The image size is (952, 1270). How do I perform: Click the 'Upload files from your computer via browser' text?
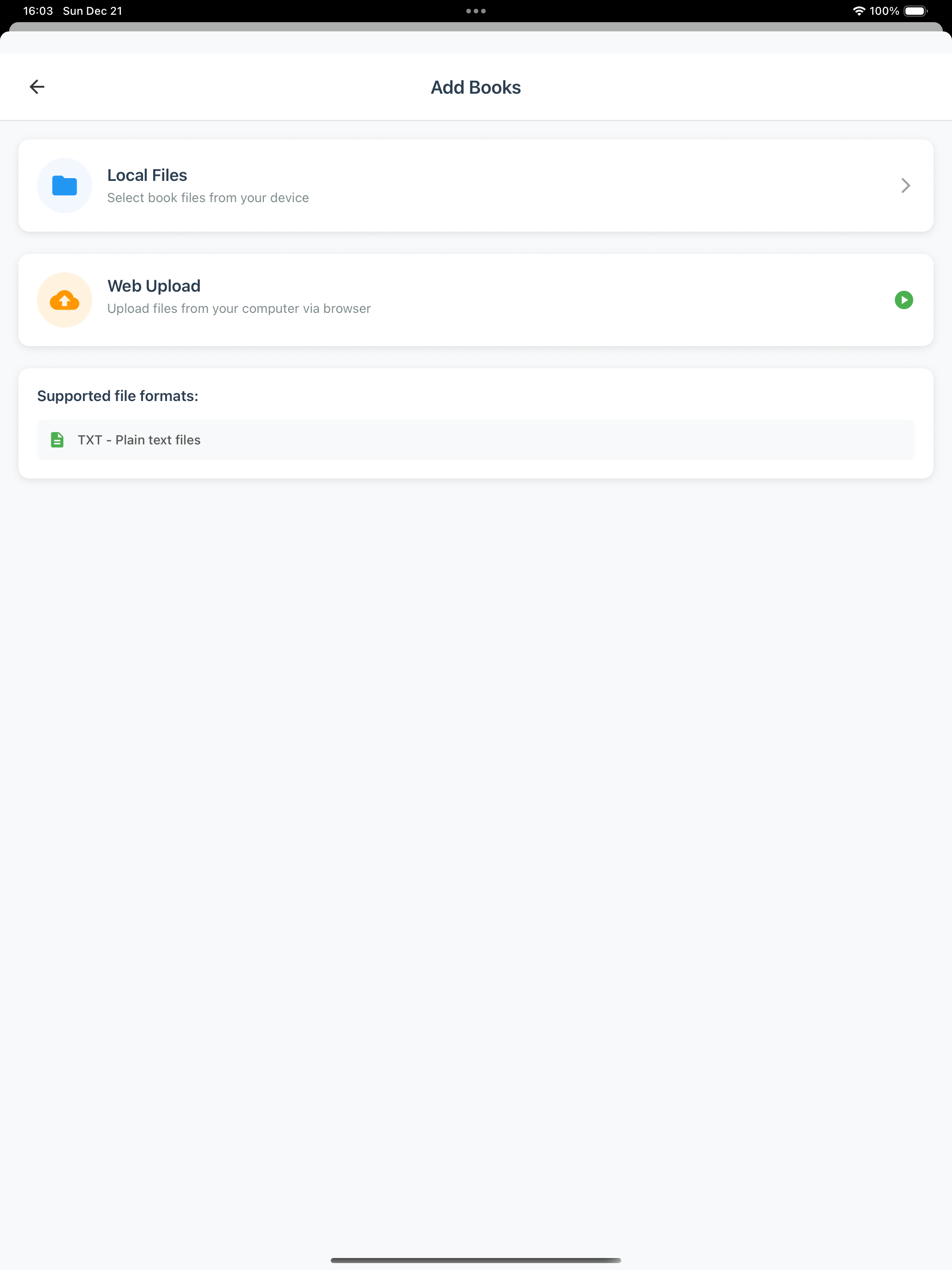(x=239, y=308)
